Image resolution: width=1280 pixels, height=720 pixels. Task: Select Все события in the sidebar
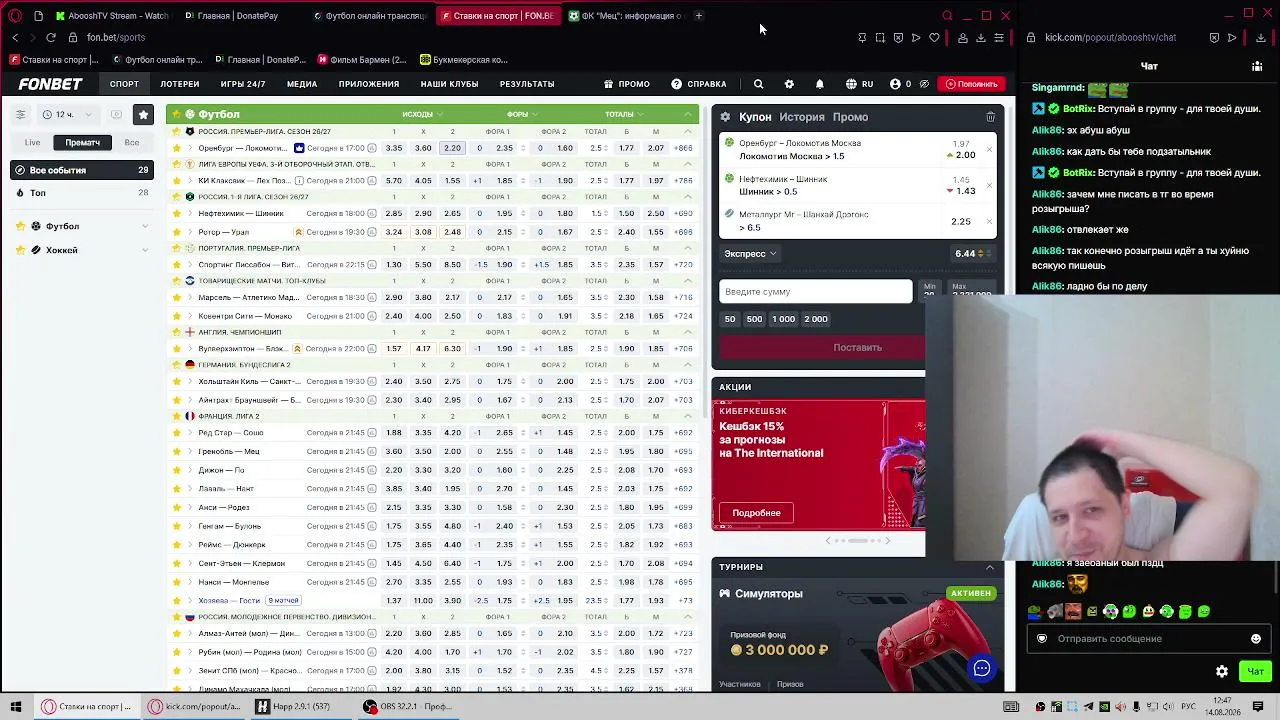(x=83, y=170)
